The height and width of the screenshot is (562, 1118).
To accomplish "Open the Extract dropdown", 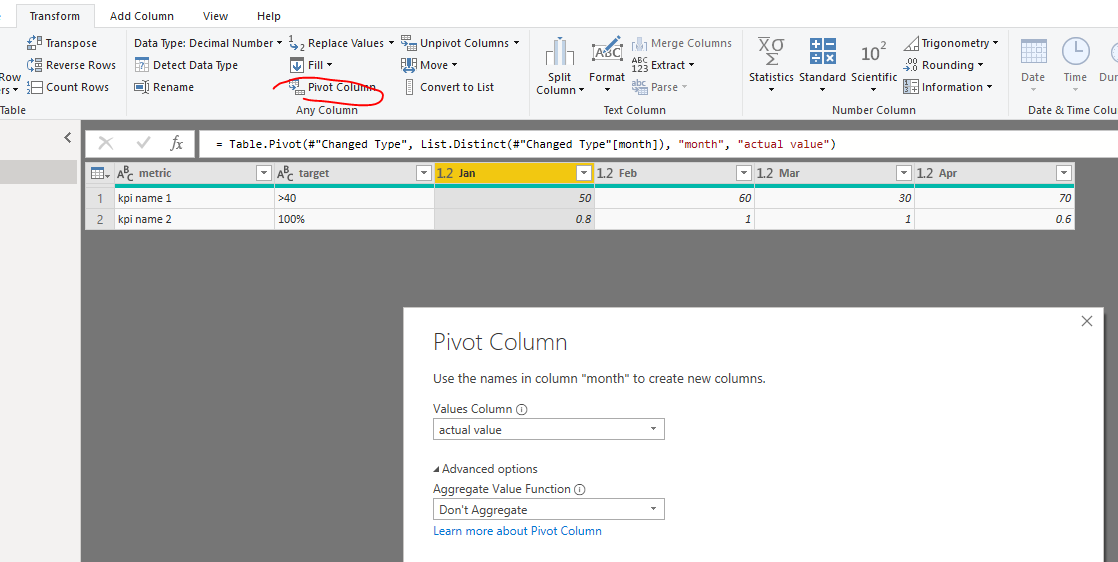I will pyautogui.click(x=662, y=65).
